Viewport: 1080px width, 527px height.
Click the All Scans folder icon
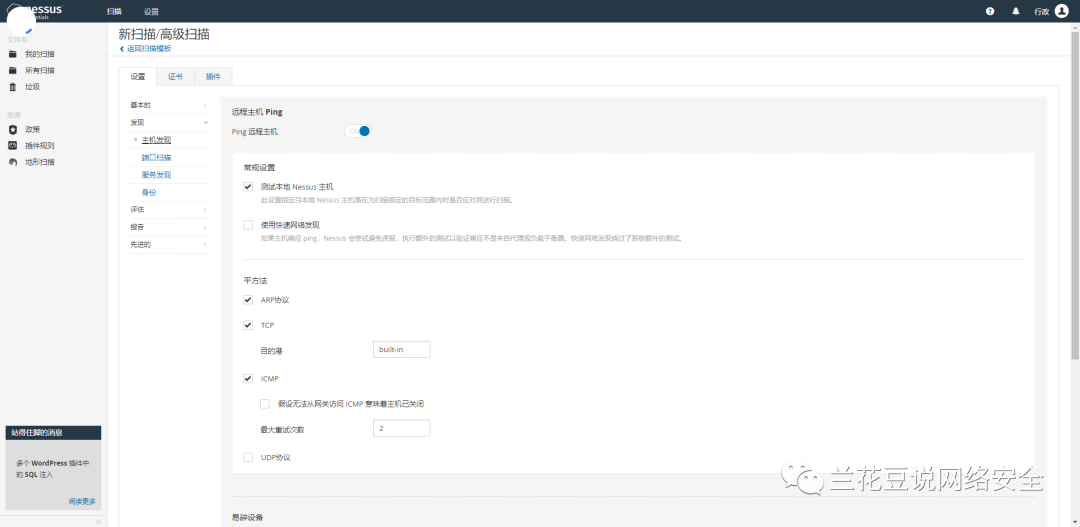13,70
